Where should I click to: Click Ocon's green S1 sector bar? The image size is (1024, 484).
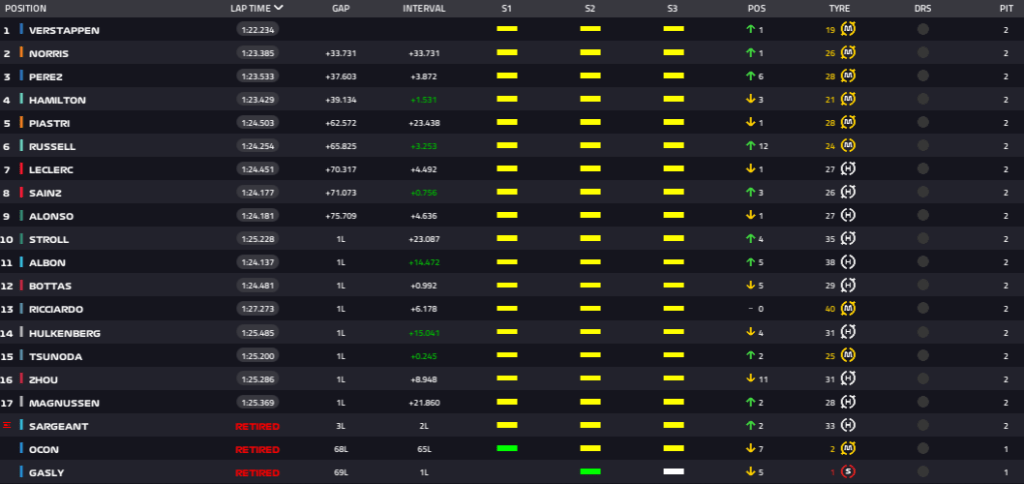click(507, 448)
